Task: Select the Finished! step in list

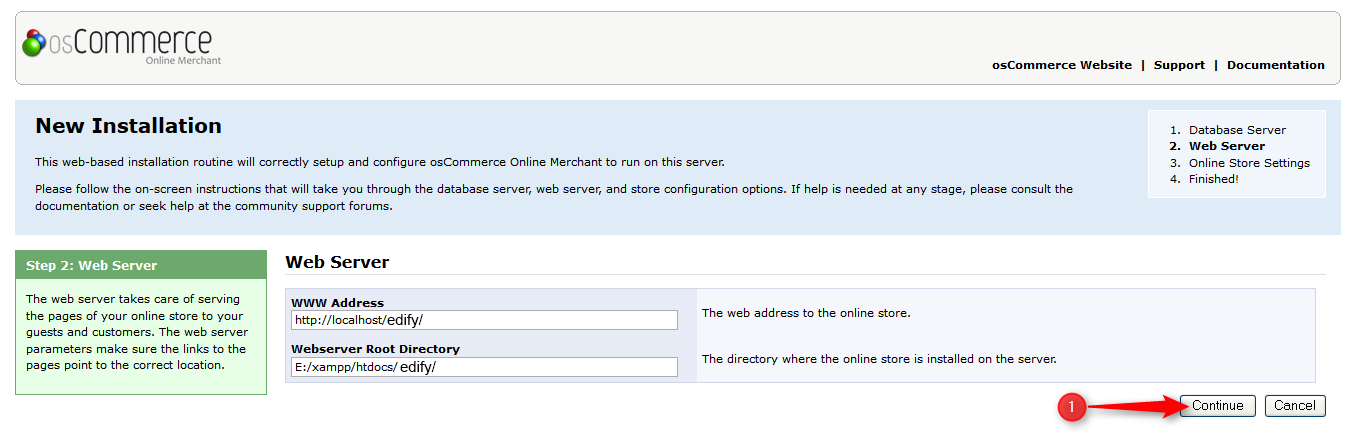Action: point(1213,179)
